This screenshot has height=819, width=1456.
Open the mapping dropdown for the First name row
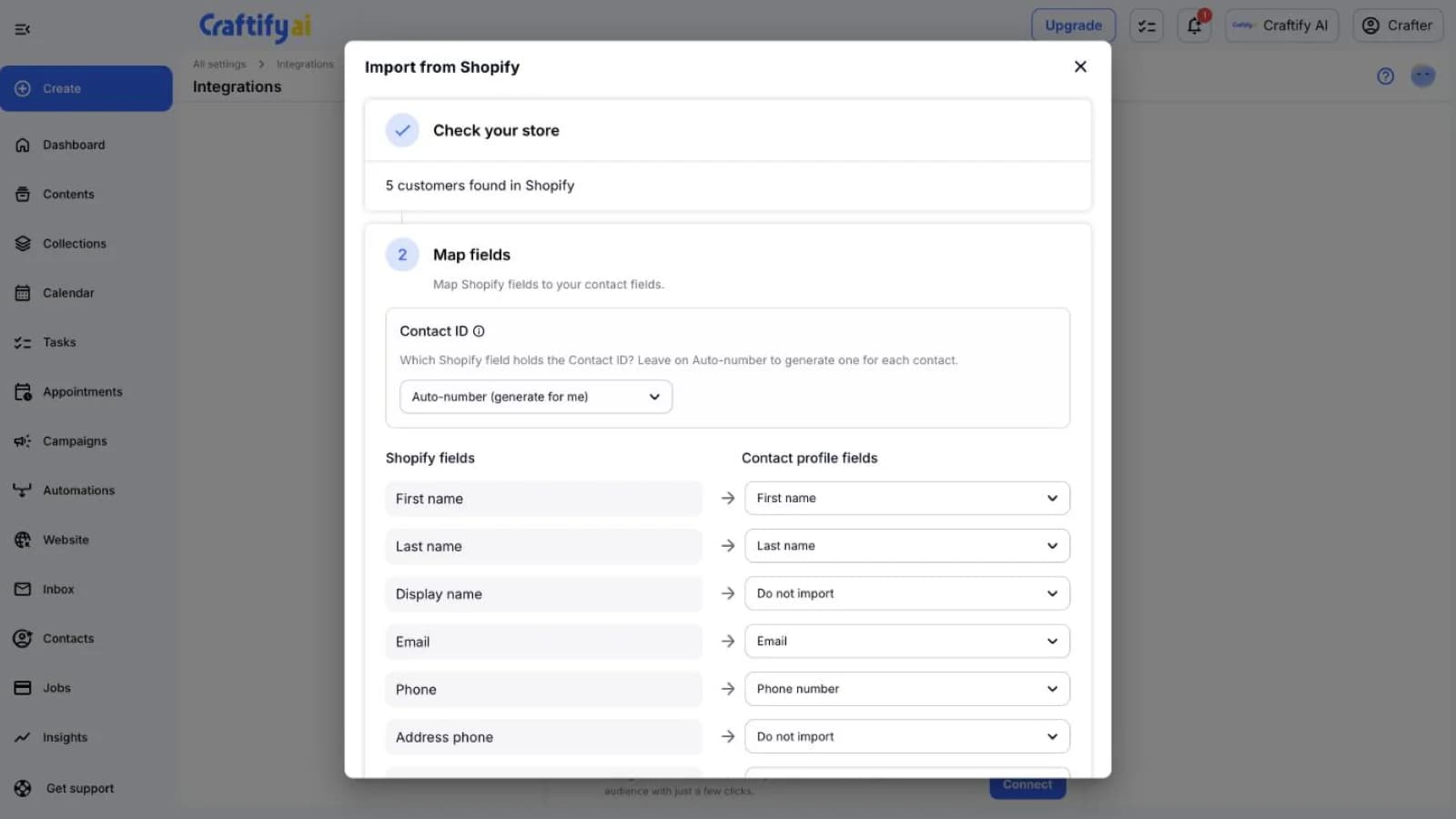point(907,499)
